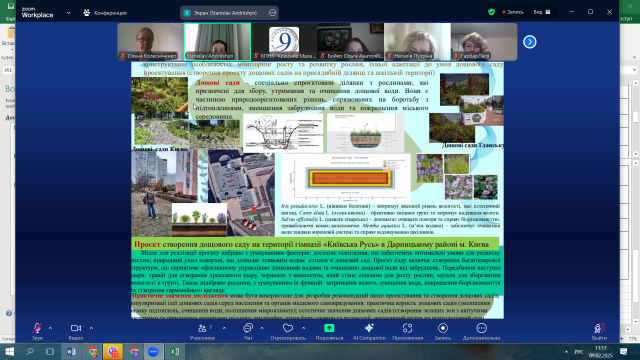Open Отреагировать reactions heart icon
This screenshot has width=640, height=360.
288,328
